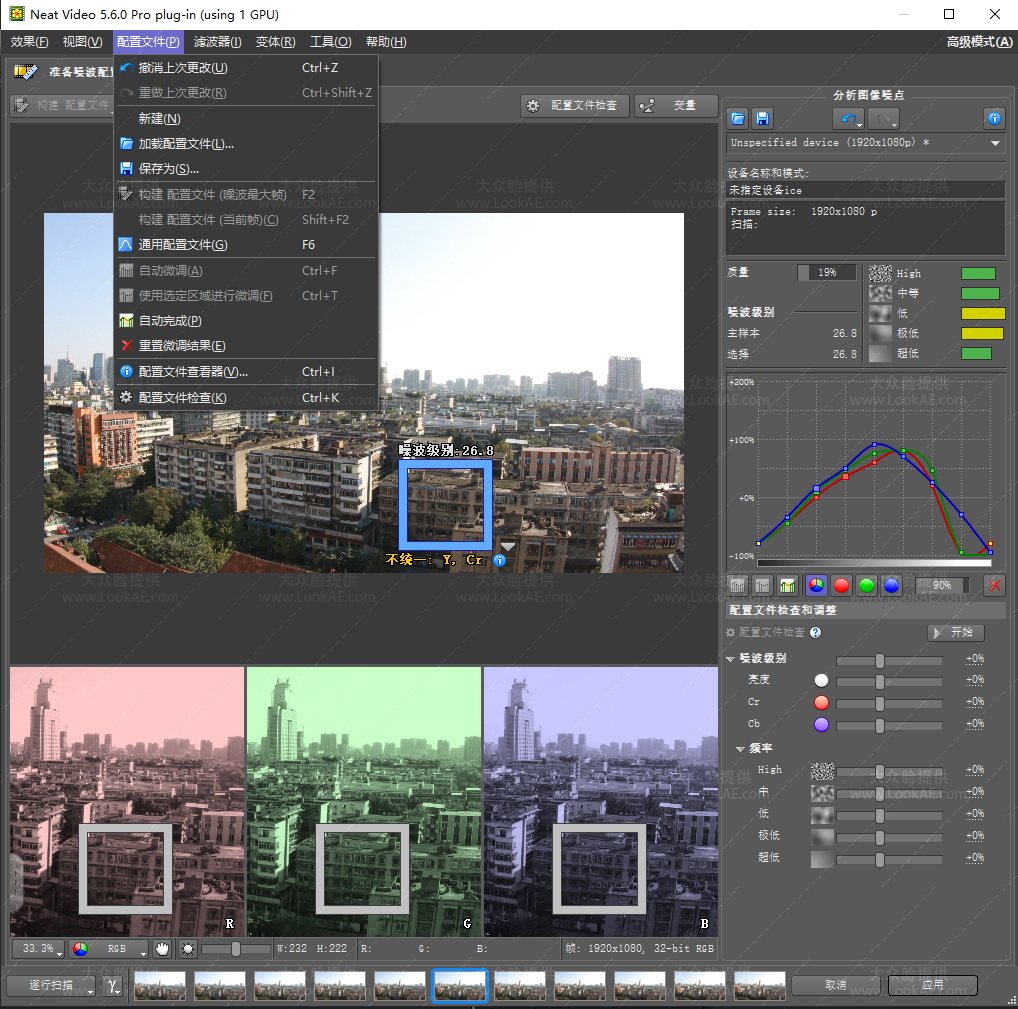Choose 撤消上次更改 undo entry
This screenshot has width=1018, height=1009.
(x=246, y=68)
